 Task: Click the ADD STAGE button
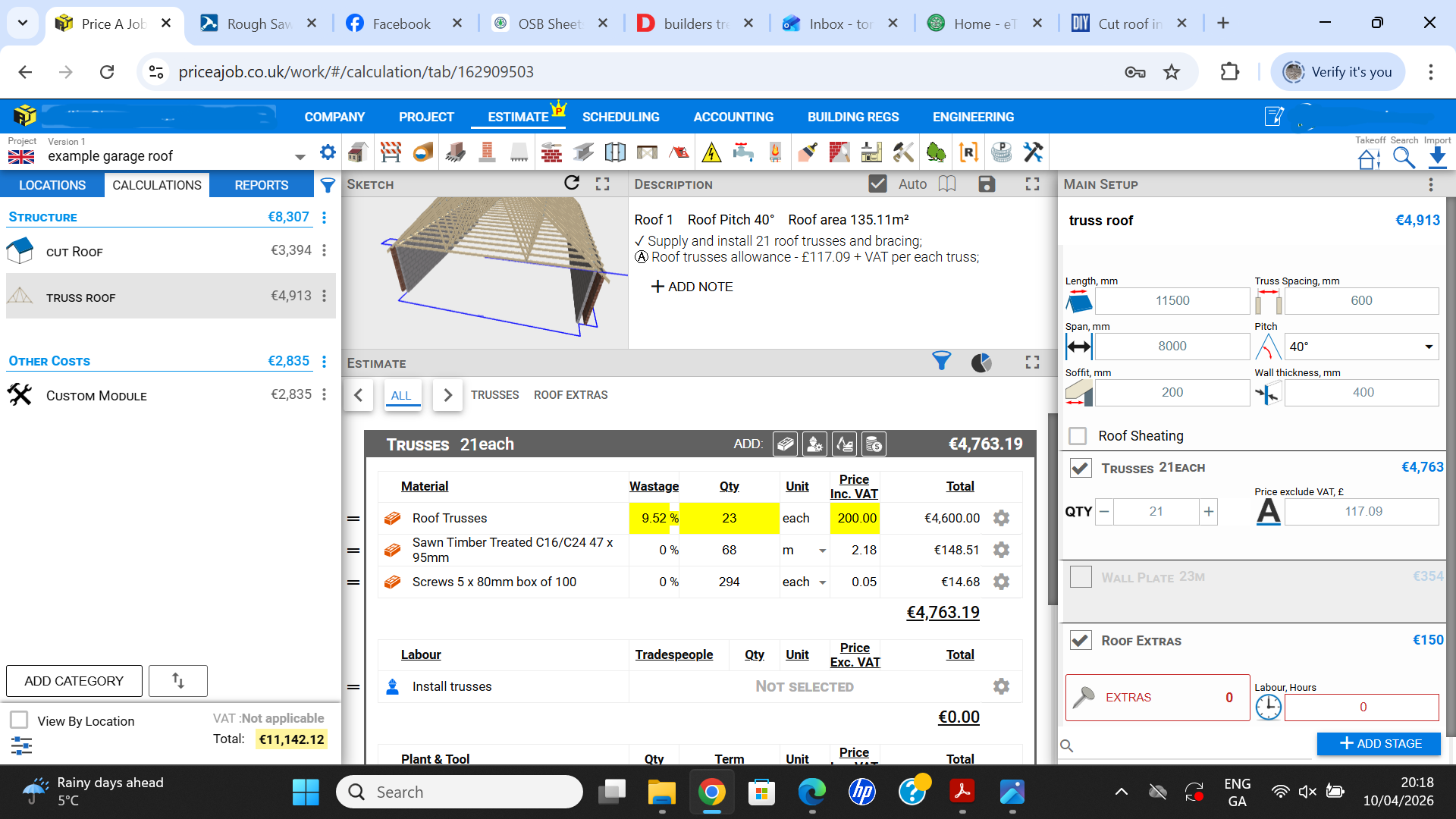1378,744
